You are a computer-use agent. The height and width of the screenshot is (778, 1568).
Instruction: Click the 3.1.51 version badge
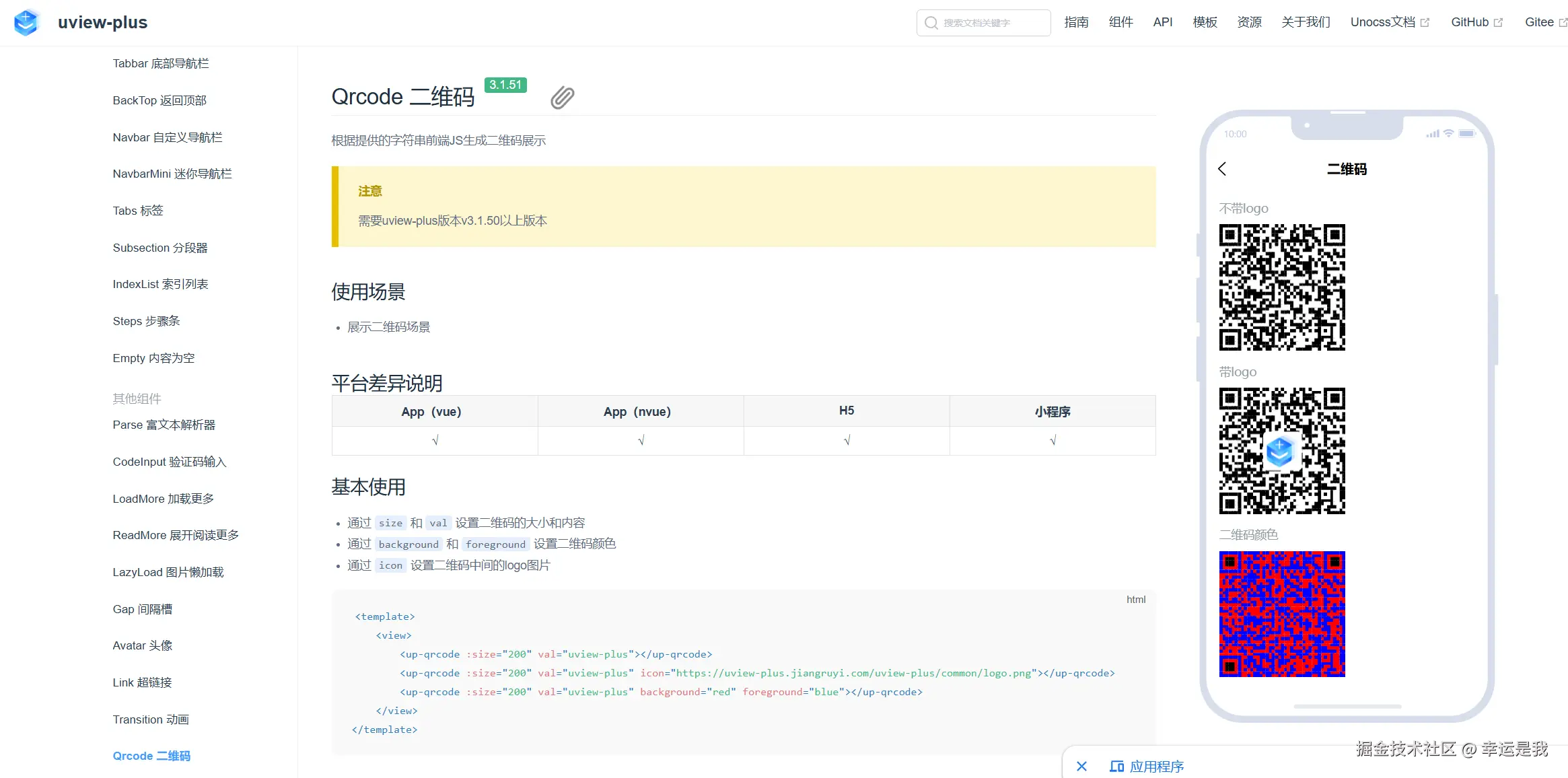505,85
